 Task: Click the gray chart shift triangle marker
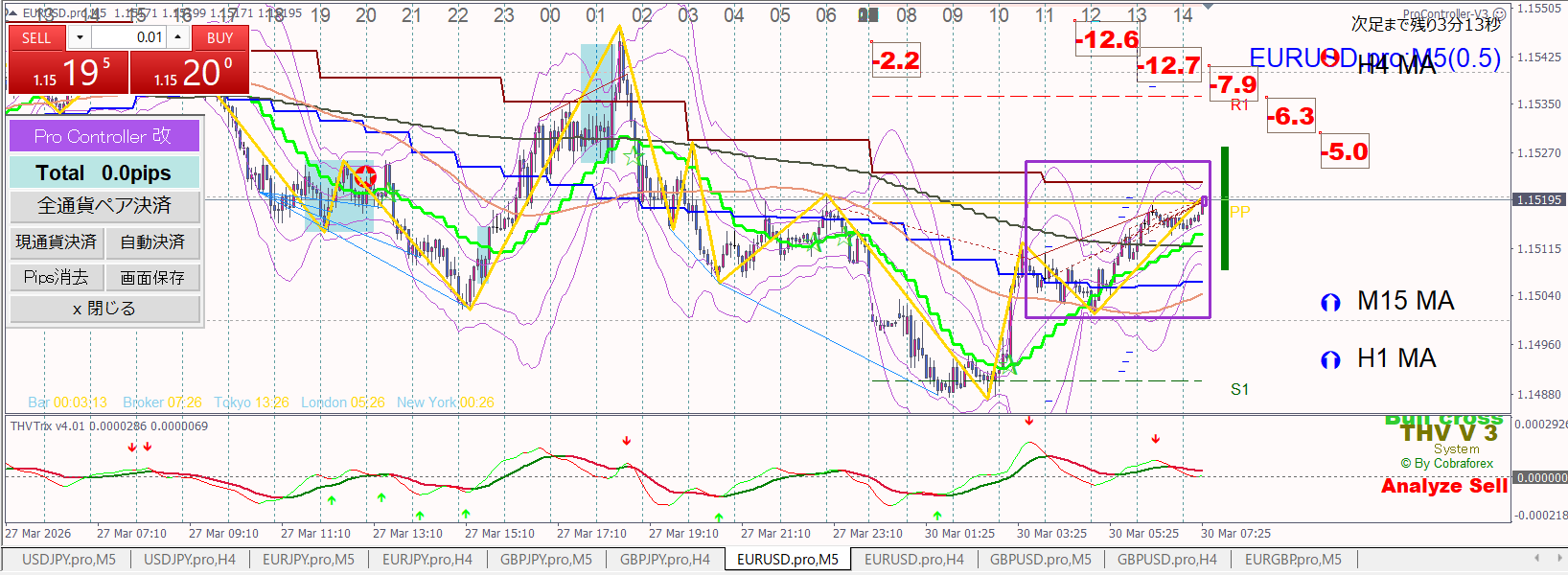[x=1208, y=7]
